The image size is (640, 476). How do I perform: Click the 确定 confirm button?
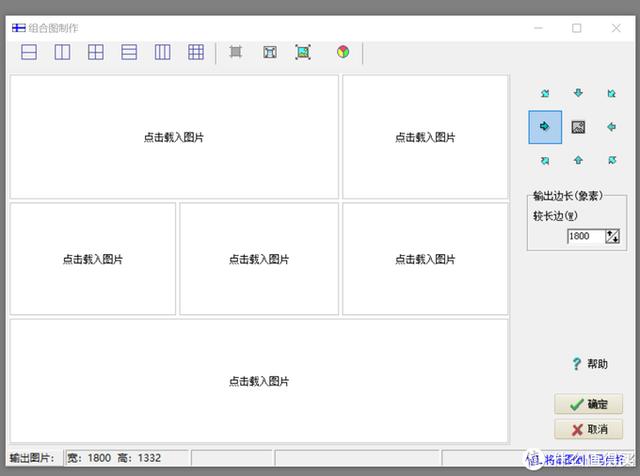tap(588, 404)
